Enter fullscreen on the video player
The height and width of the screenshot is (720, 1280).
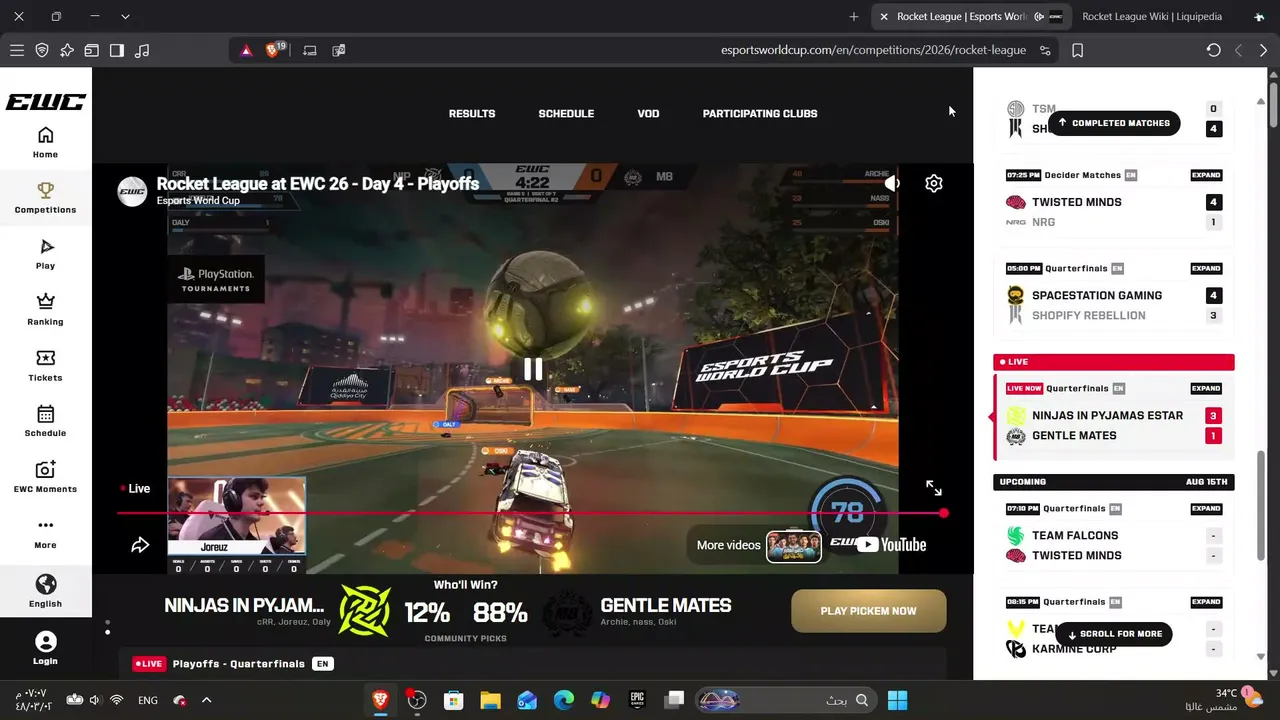coord(934,488)
